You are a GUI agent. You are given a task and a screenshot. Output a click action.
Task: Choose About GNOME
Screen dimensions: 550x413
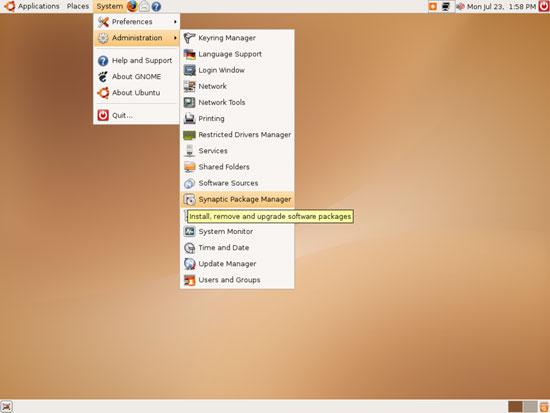pos(137,76)
